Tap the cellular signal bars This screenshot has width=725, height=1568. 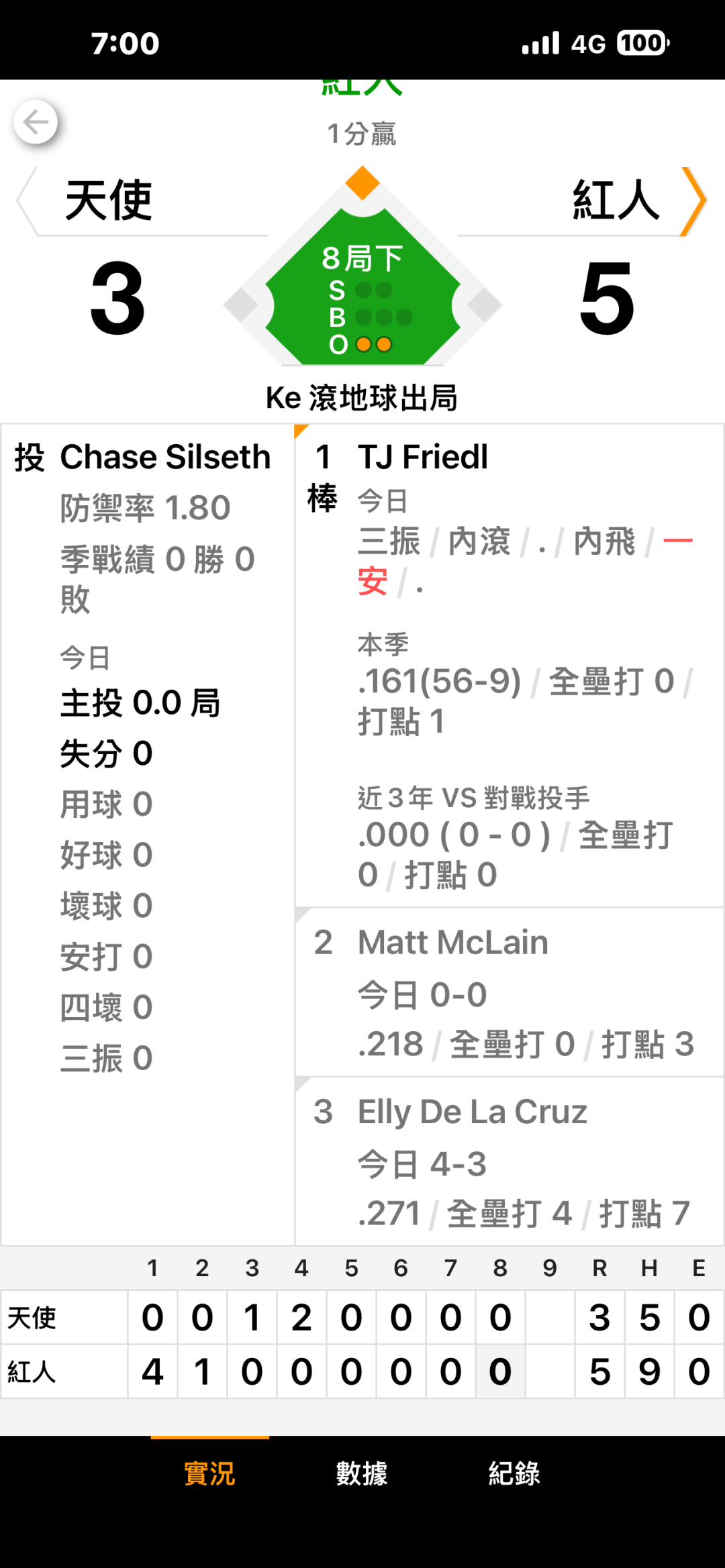(x=540, y=44)
